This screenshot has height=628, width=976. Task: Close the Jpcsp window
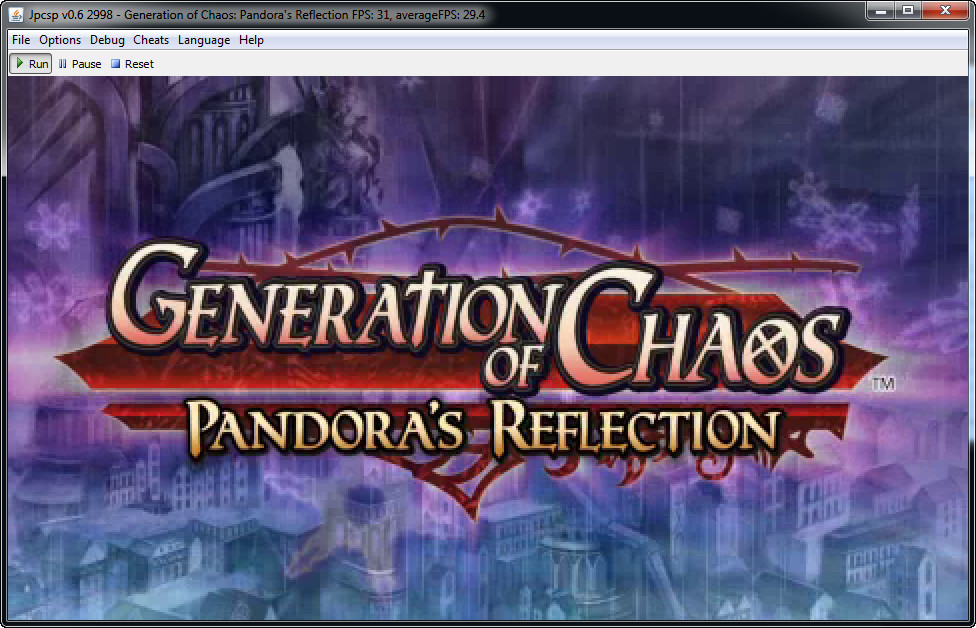click(945, 11)
